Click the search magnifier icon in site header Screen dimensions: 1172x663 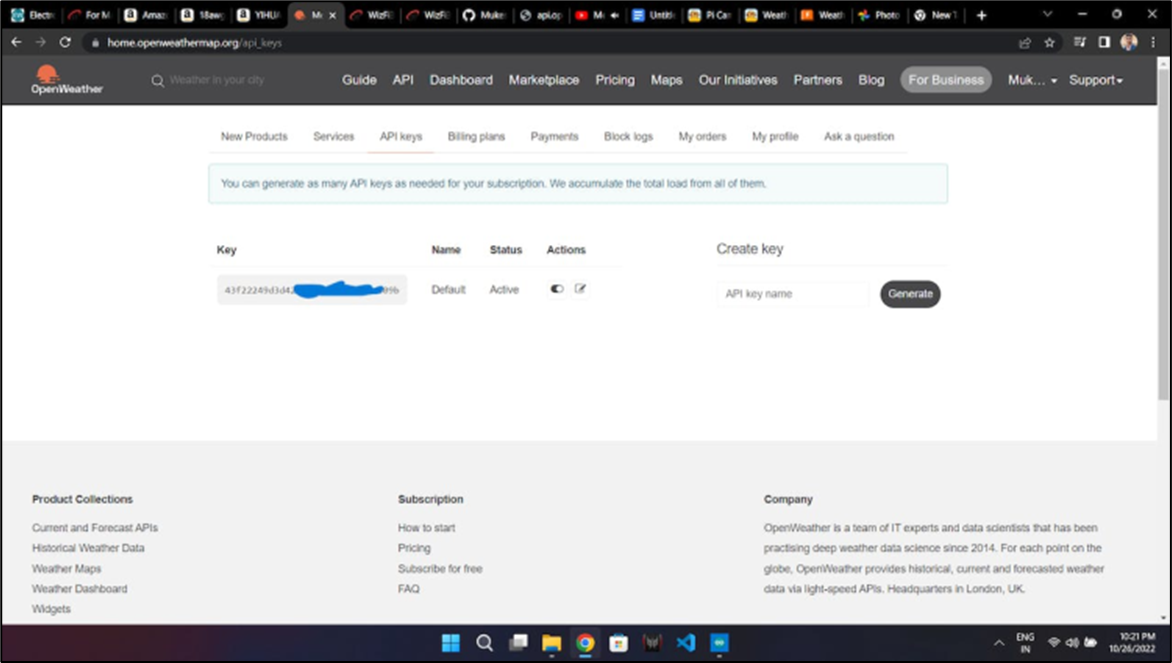[158, 80]
